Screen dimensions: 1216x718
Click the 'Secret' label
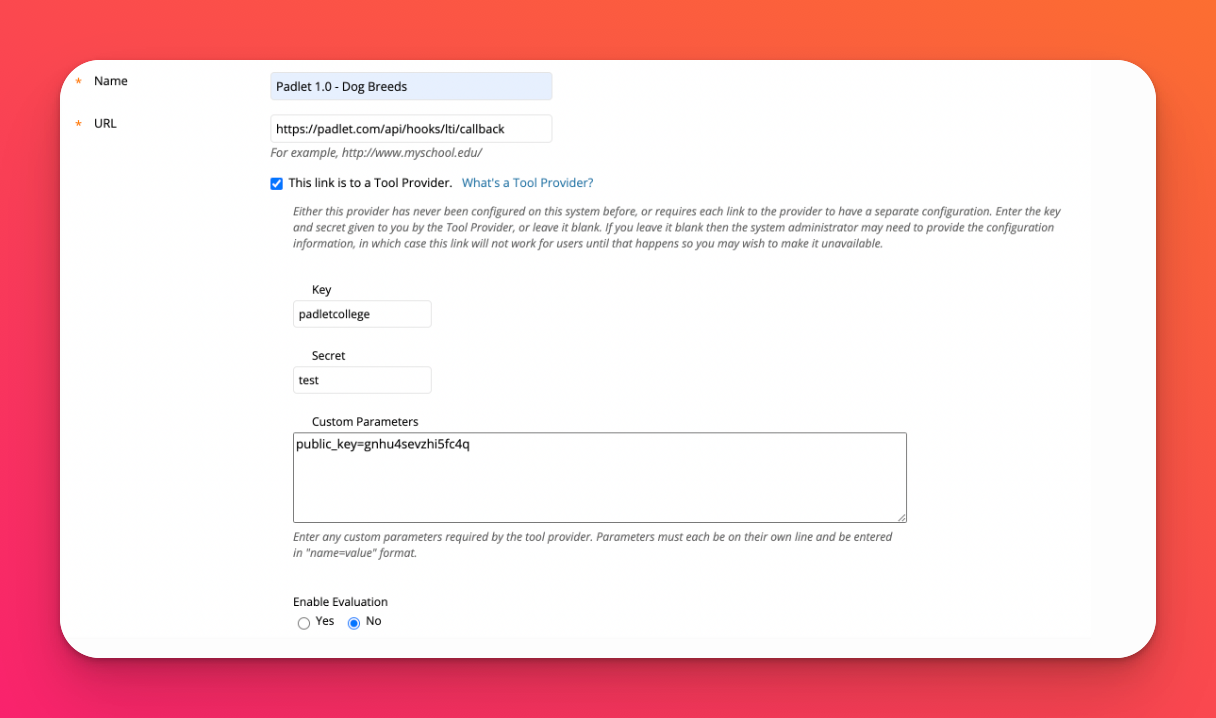[328, 356]
